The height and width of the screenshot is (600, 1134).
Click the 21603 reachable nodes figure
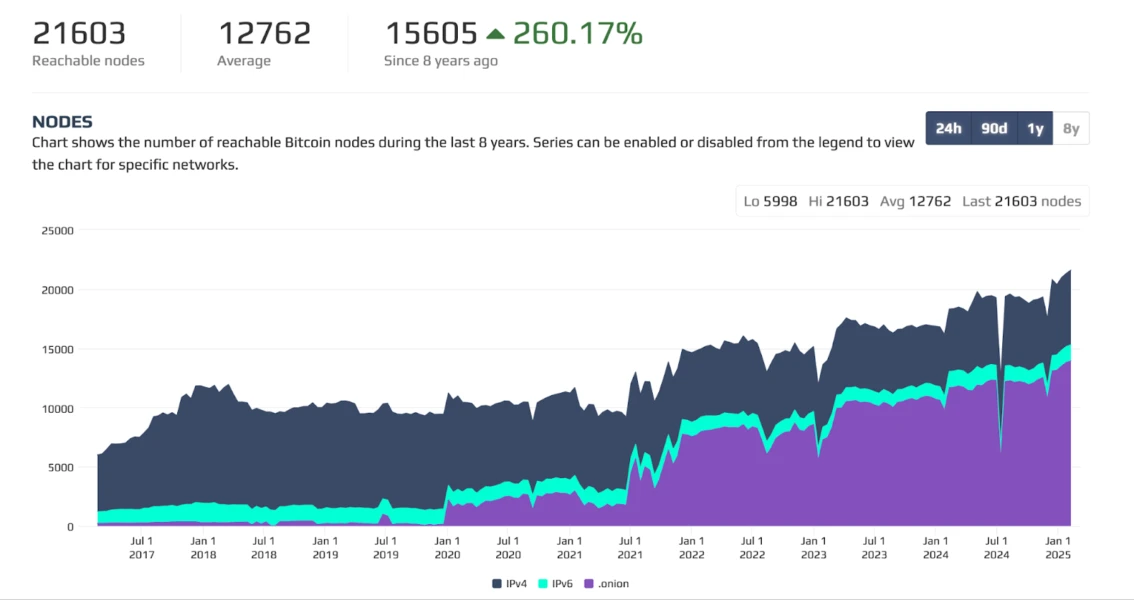[79, 34]
